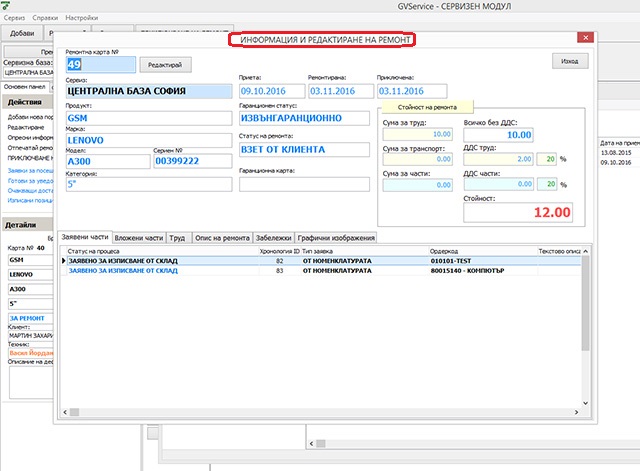Close the repair information dialog
Screen dimensions: 640x471
585,38
